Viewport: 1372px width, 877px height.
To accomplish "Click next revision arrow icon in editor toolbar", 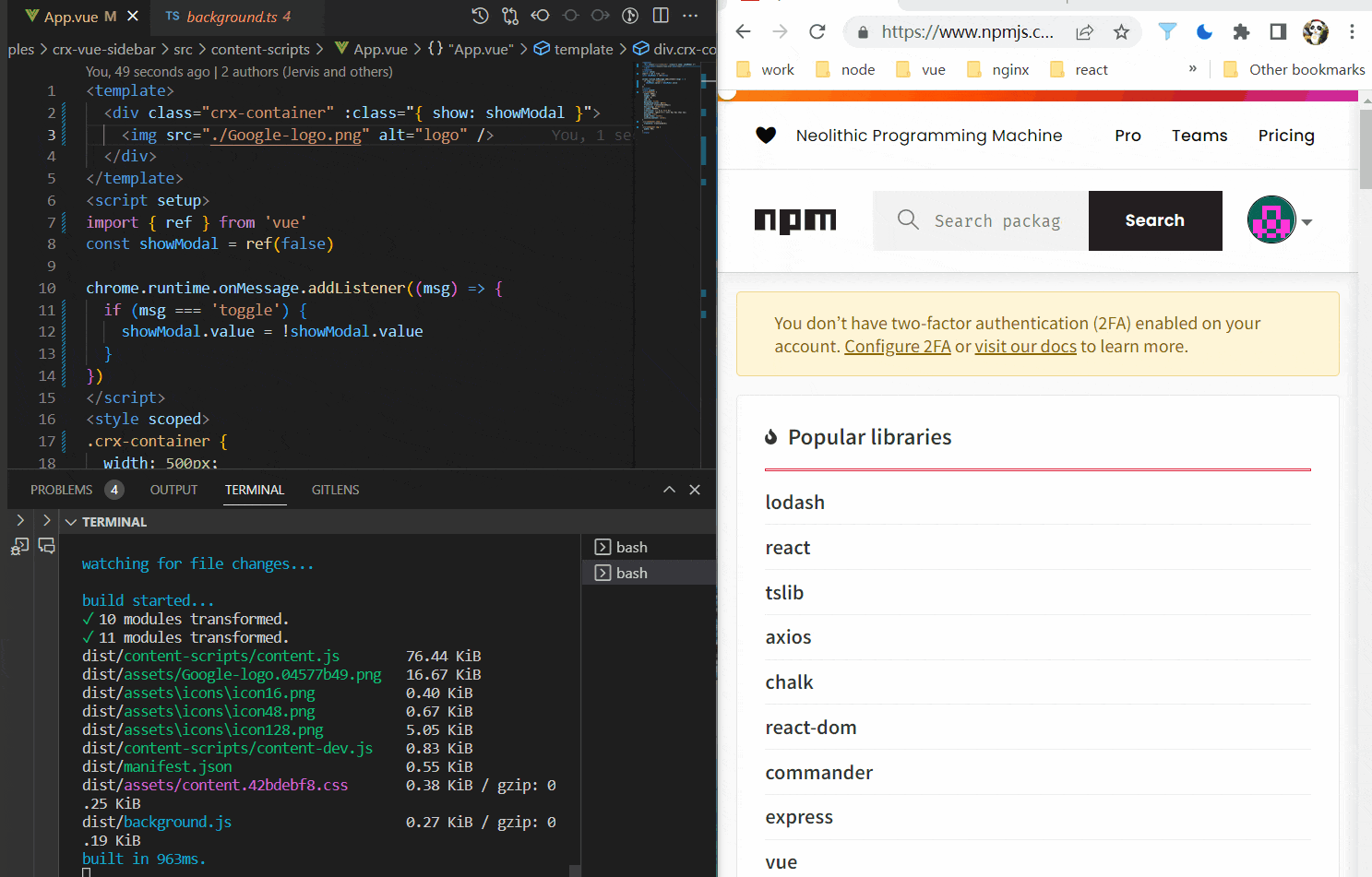I will tap(601, 16).
